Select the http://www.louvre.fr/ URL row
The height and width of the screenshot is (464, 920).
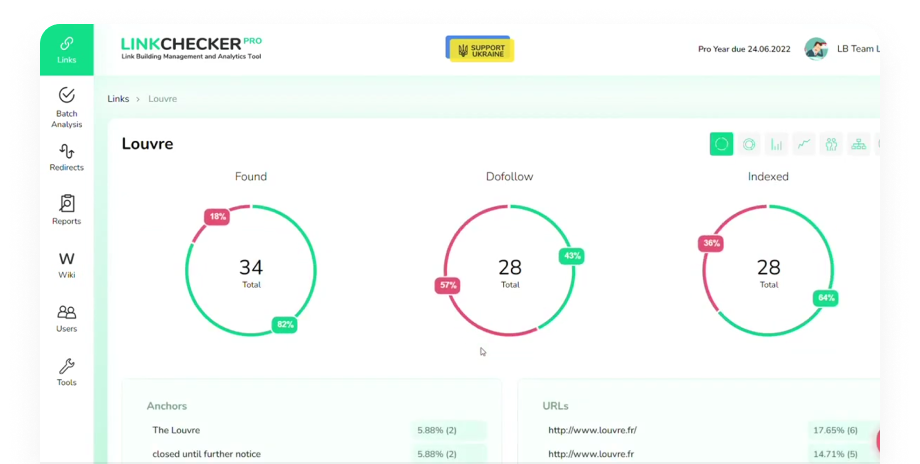tap(592, 430)
